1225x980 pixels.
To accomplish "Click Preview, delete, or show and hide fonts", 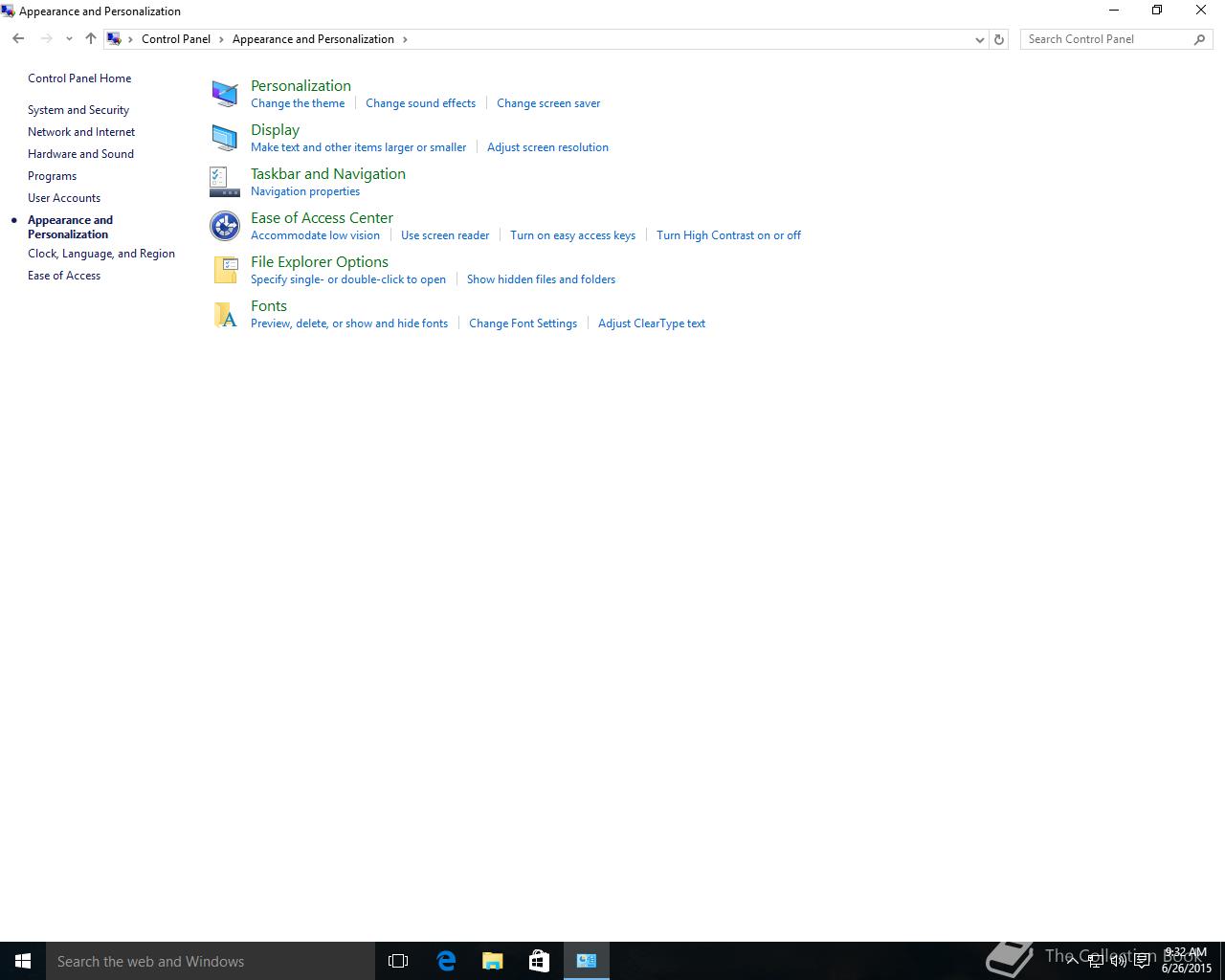I will click(x=349, y=323).
